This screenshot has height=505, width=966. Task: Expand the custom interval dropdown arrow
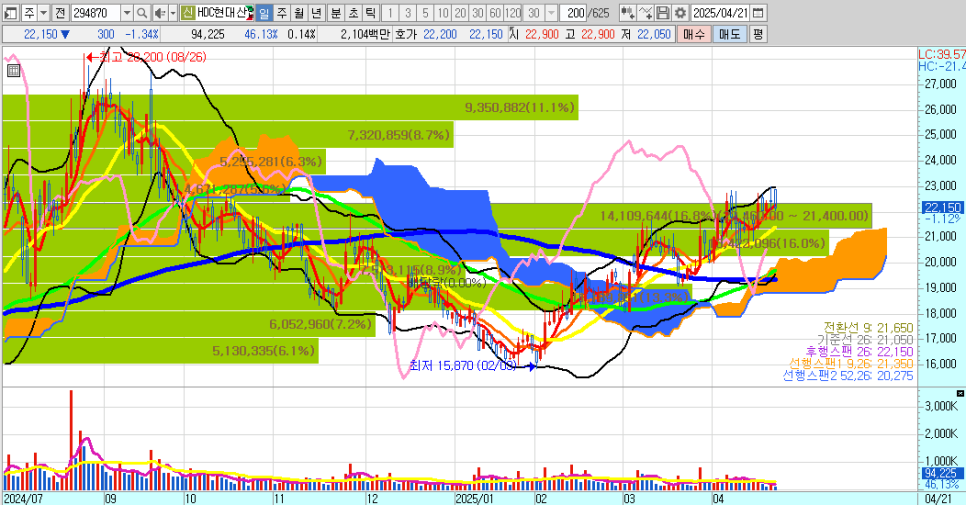(x=551, y=12)
